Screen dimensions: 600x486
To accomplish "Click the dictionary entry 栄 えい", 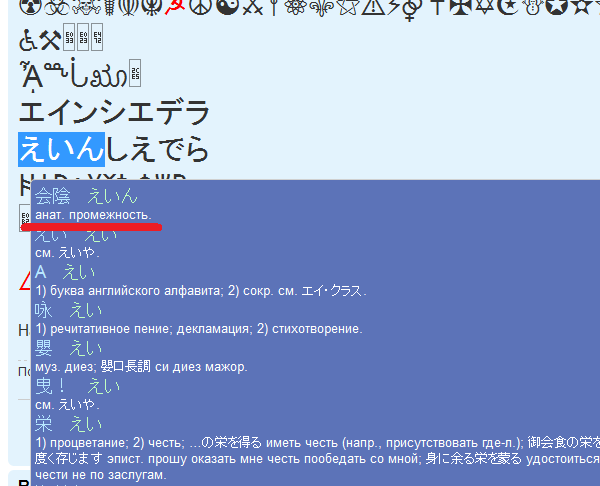I will [69, 423].
